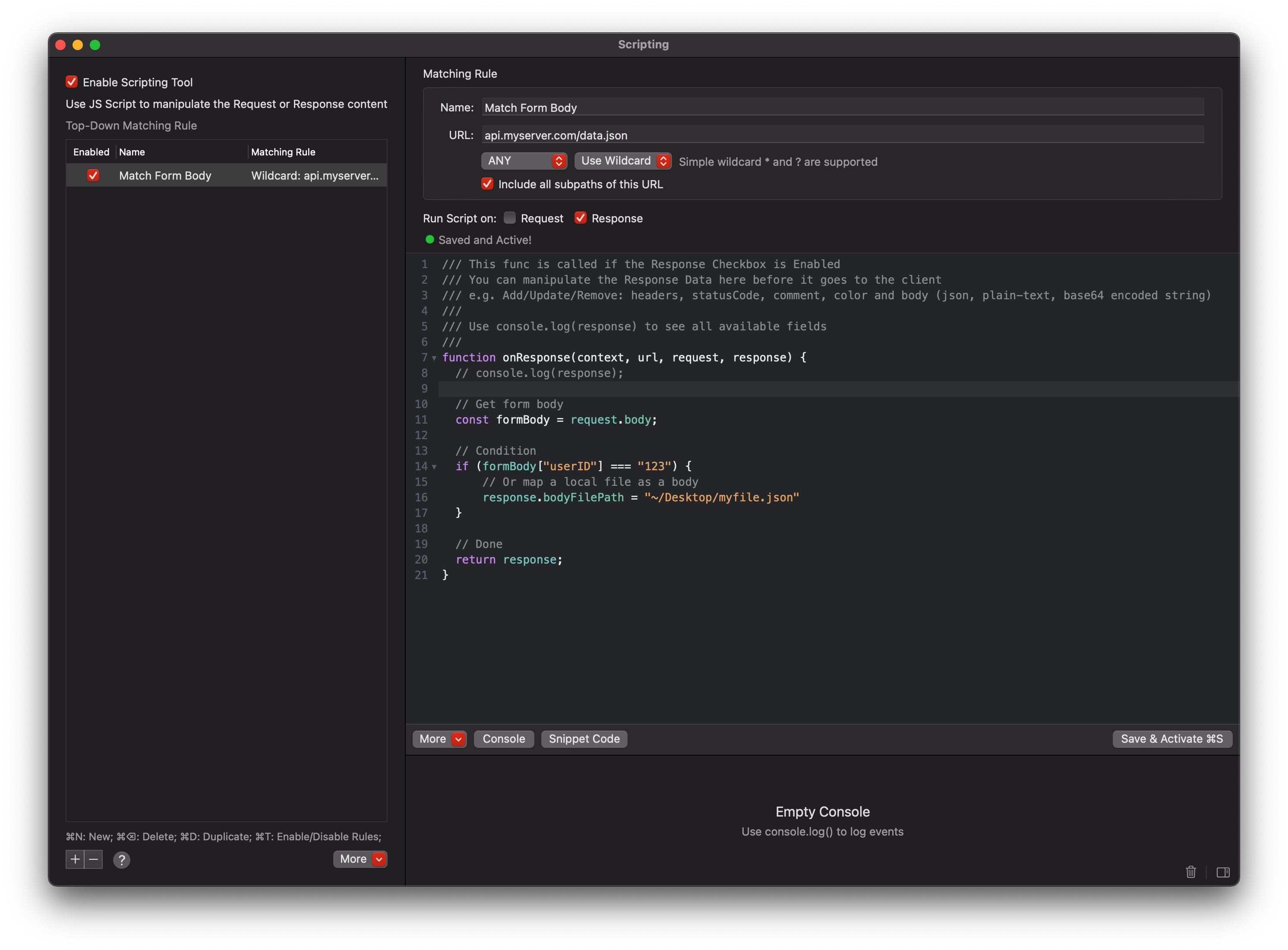The width and height of the screenshot is (1288, 950).
Task: Clear the console using the trash icon
Action: (1190, 872)
